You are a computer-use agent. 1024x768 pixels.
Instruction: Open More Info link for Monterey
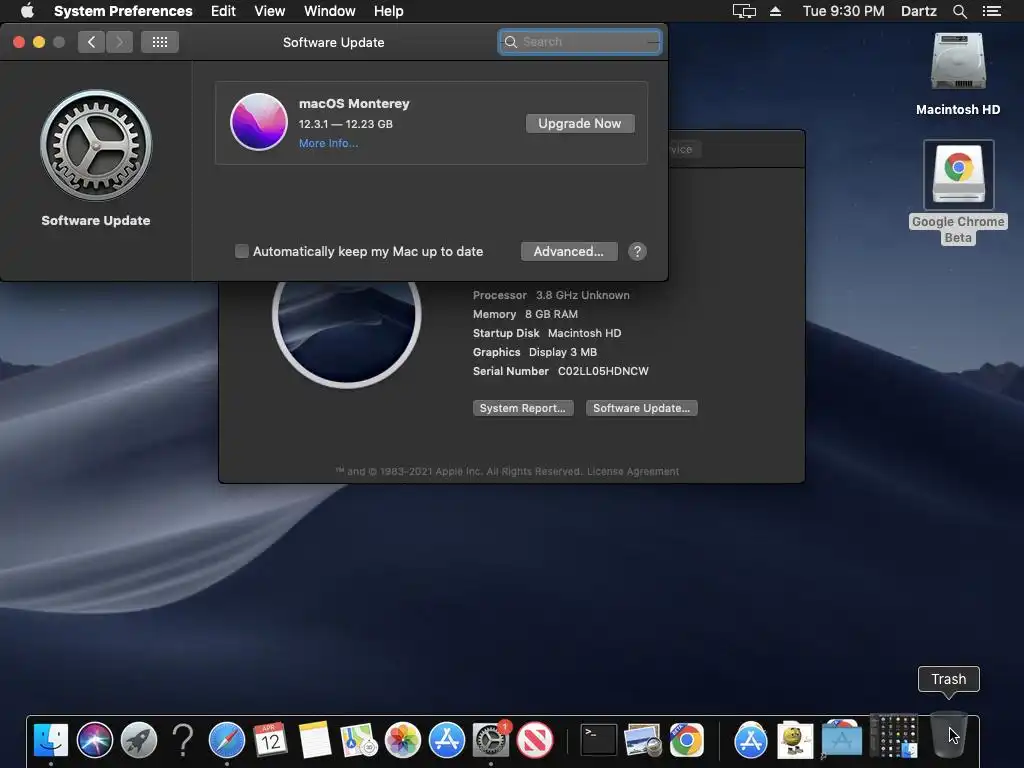328,143
